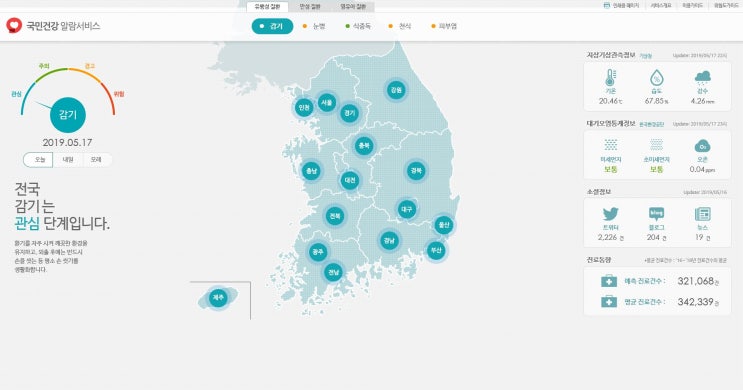Open the 이용가이드 link
This screenshot has width=743, height=390.
pyautogui.click(x=692, y=6)
